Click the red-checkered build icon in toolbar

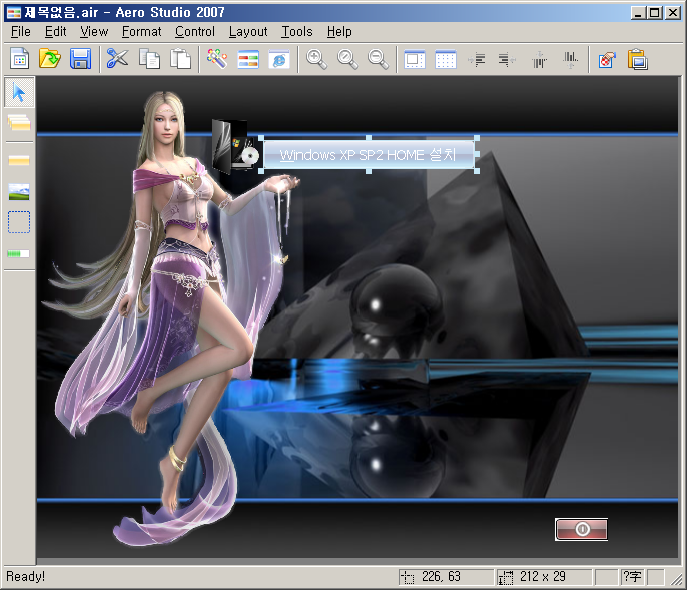607,60
